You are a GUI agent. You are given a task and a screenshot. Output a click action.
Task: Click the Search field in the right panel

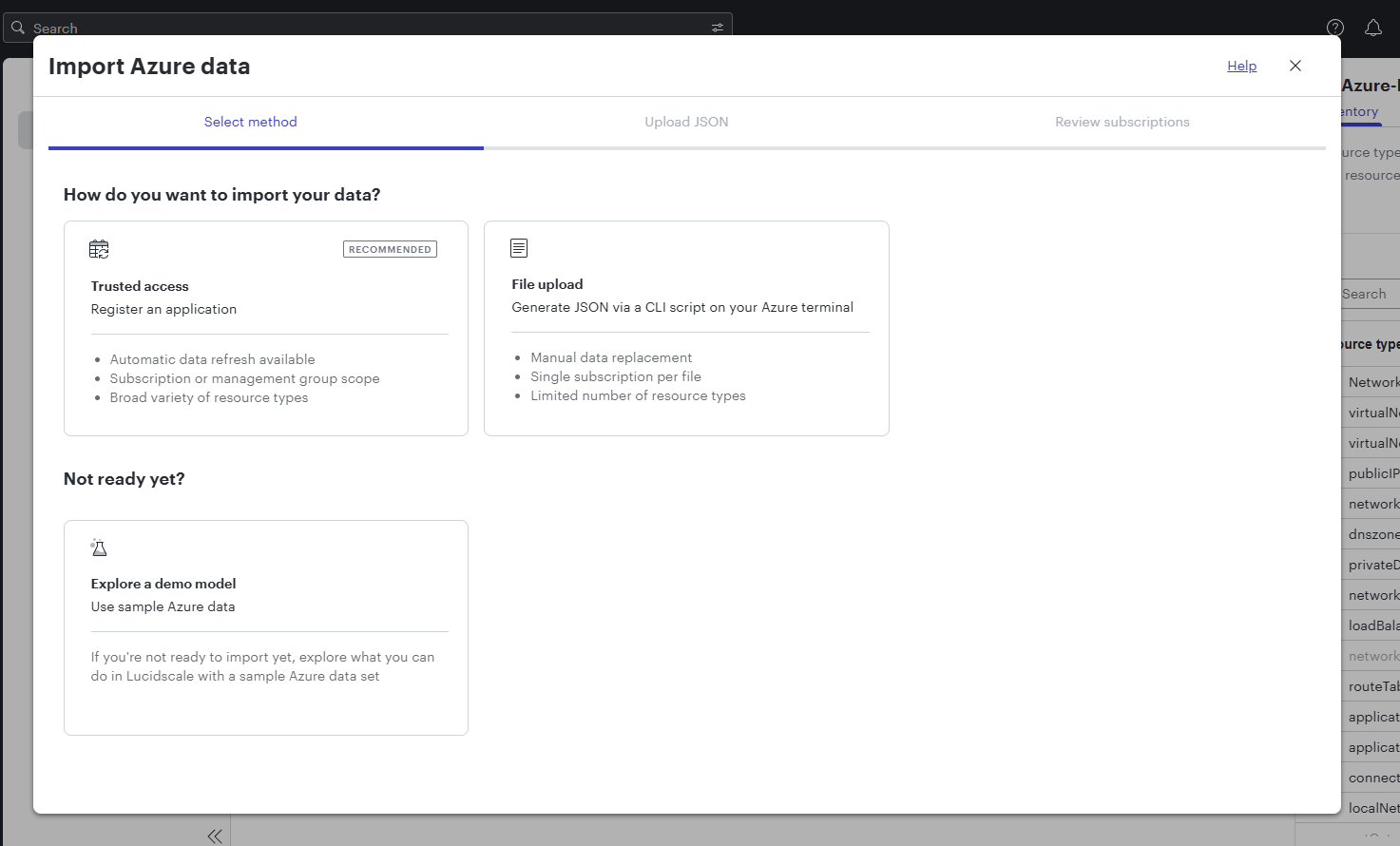1369,294
